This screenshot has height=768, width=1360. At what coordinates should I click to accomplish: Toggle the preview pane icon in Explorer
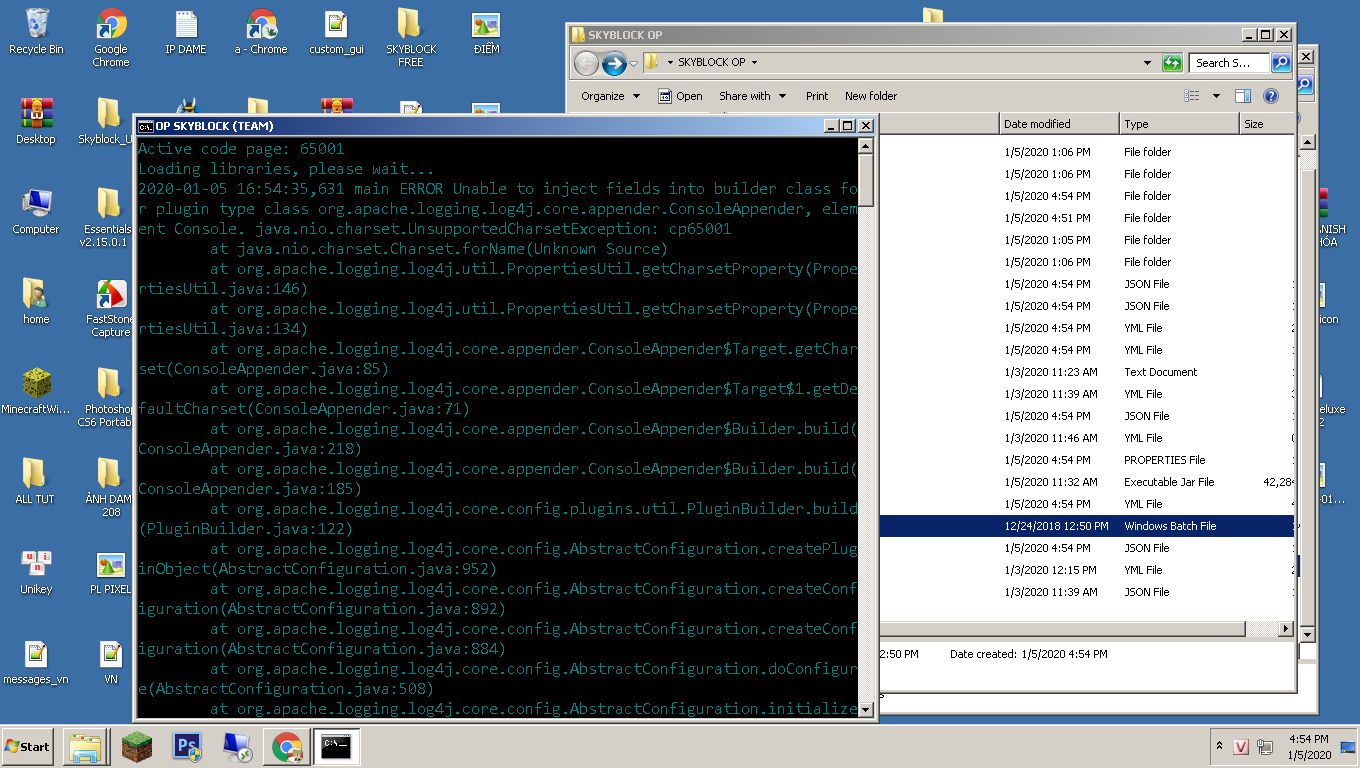point(1243,96)
